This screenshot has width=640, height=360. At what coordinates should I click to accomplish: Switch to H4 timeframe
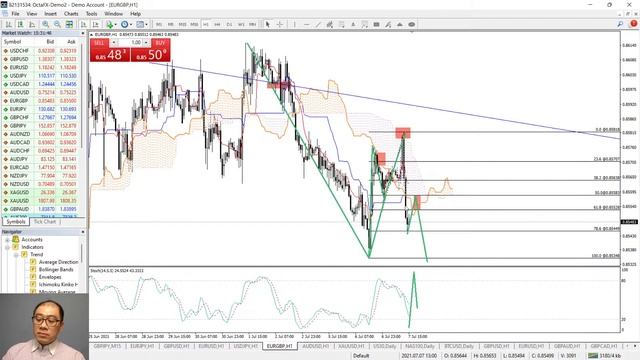[x=218, y=24]
